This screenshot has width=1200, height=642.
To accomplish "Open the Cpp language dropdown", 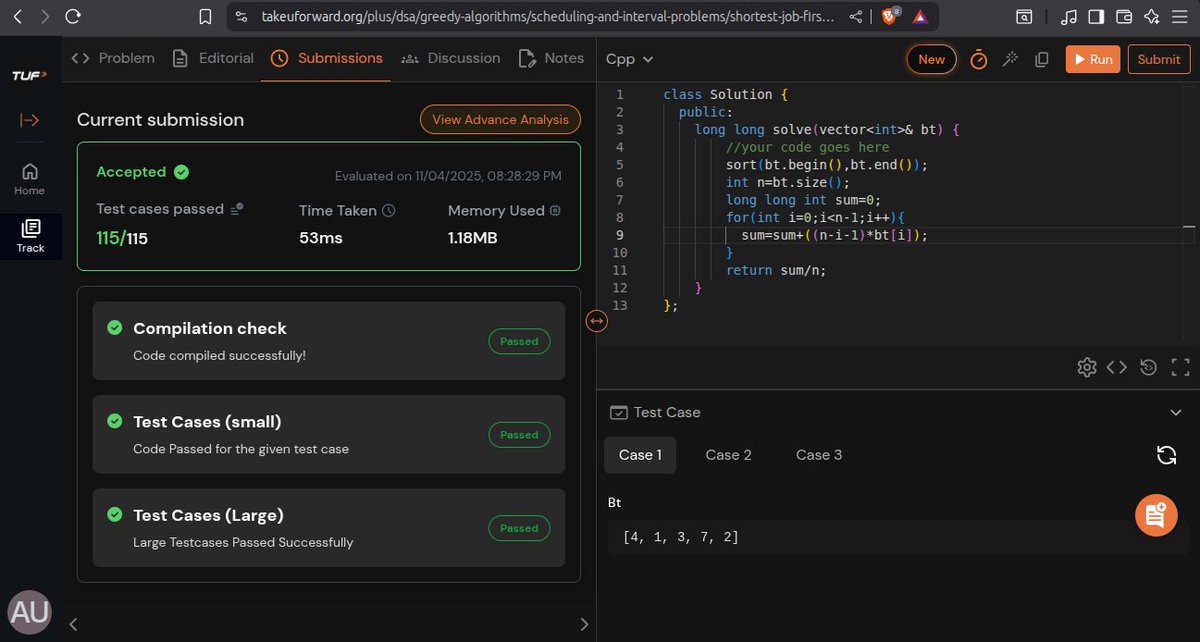I will click(x=630, y=59).
